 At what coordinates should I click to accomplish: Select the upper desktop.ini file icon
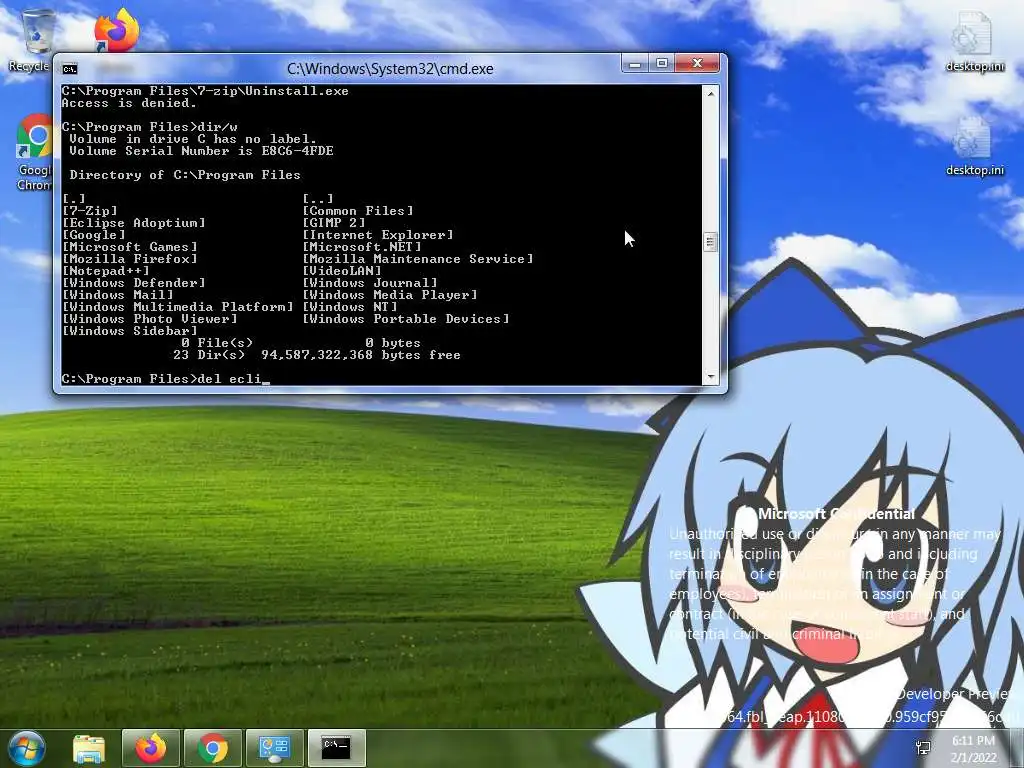974,40
